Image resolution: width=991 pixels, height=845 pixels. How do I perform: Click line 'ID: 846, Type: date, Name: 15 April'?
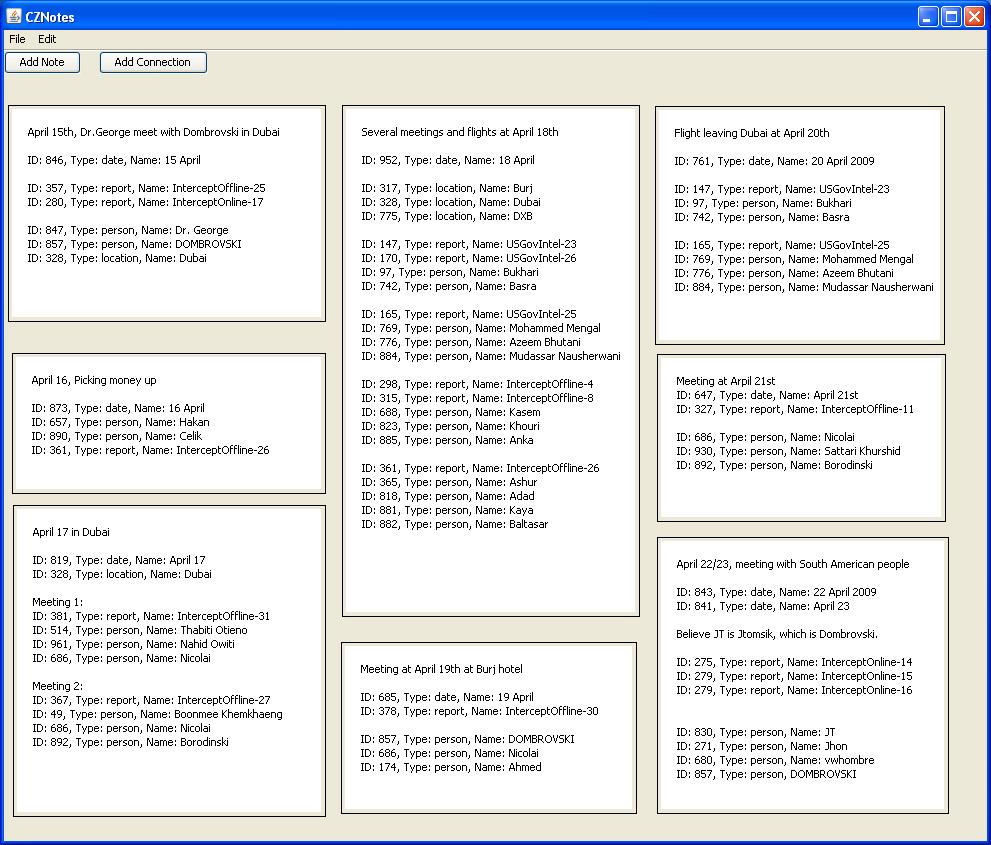coord(114,160)
